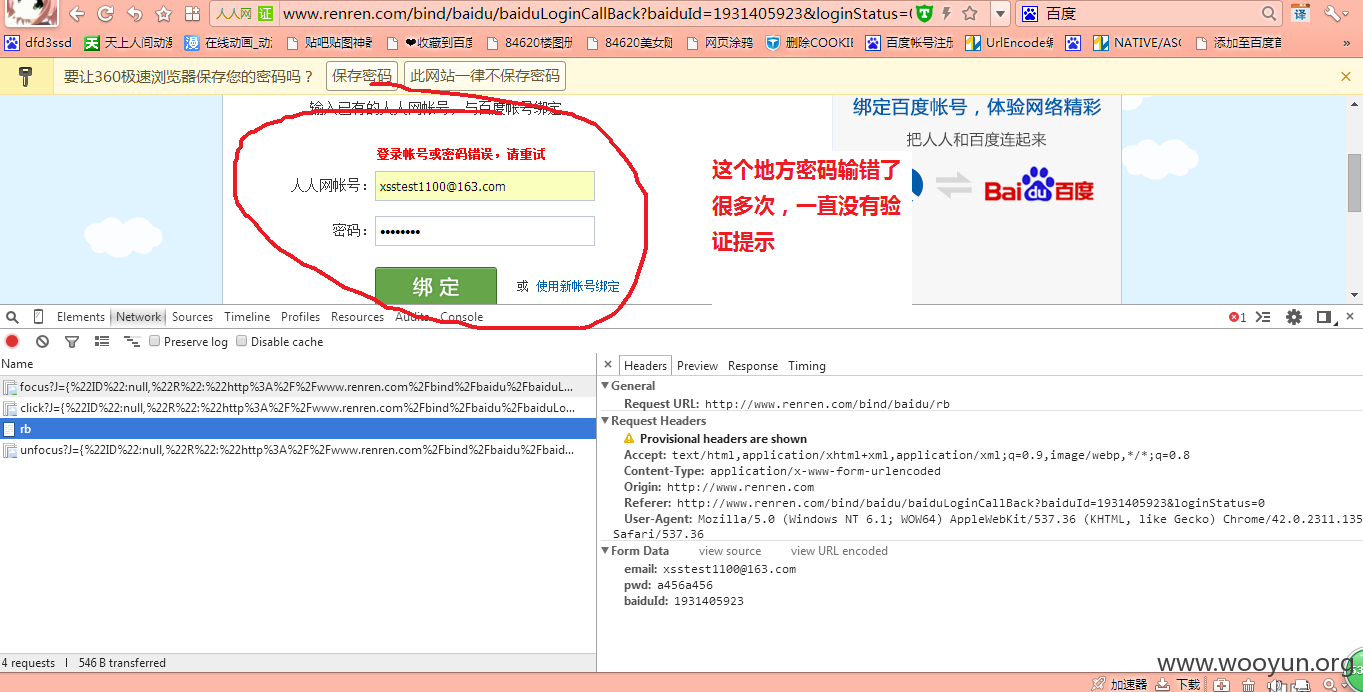Select the unfocus?J= request row
This screenshot has height=692, width=1363.
coord(298,450)
